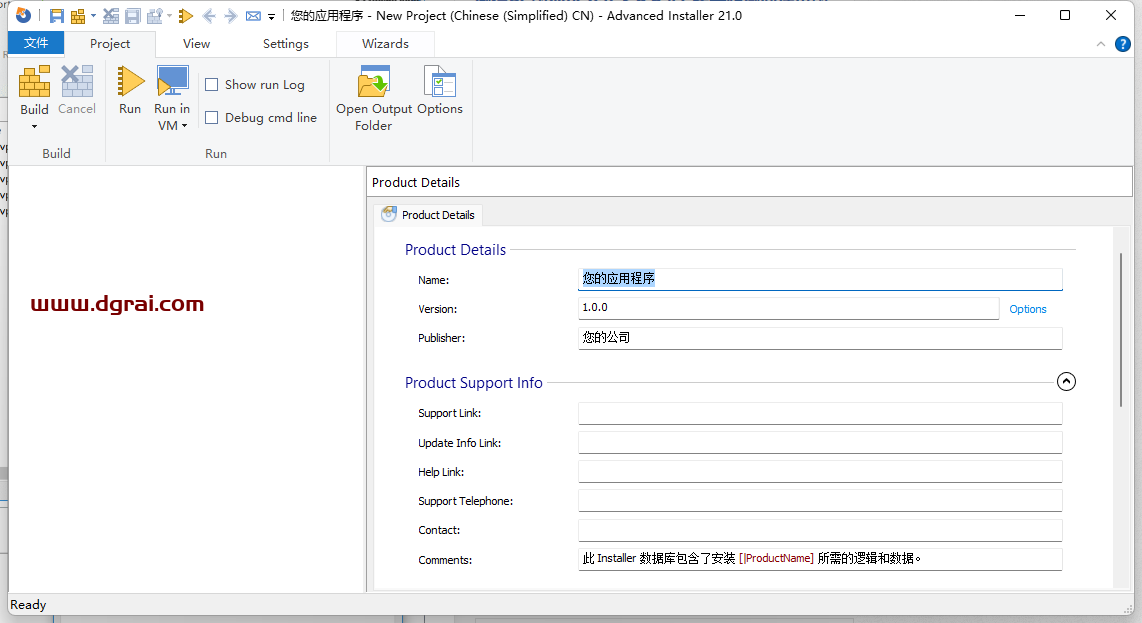
Task: Save the project using the quick-access save icon
Action: click(56, 16)
